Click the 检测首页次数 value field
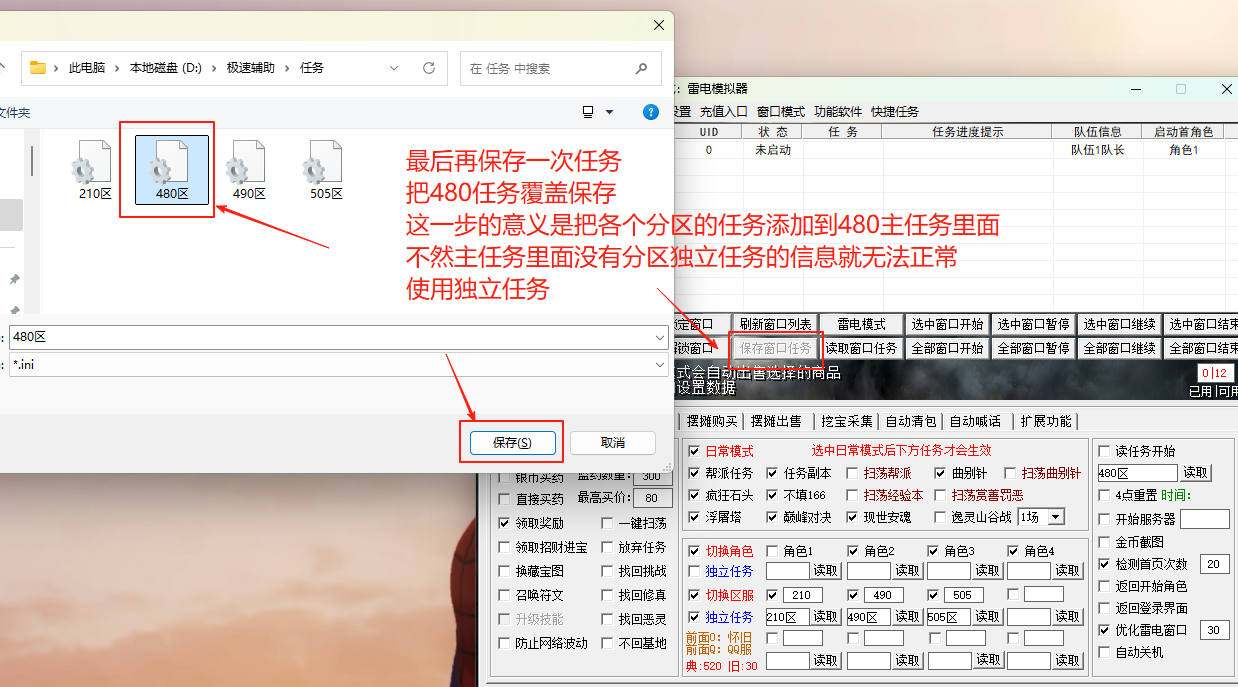This screenshot has height=687, width=1238. point(1214,564)
